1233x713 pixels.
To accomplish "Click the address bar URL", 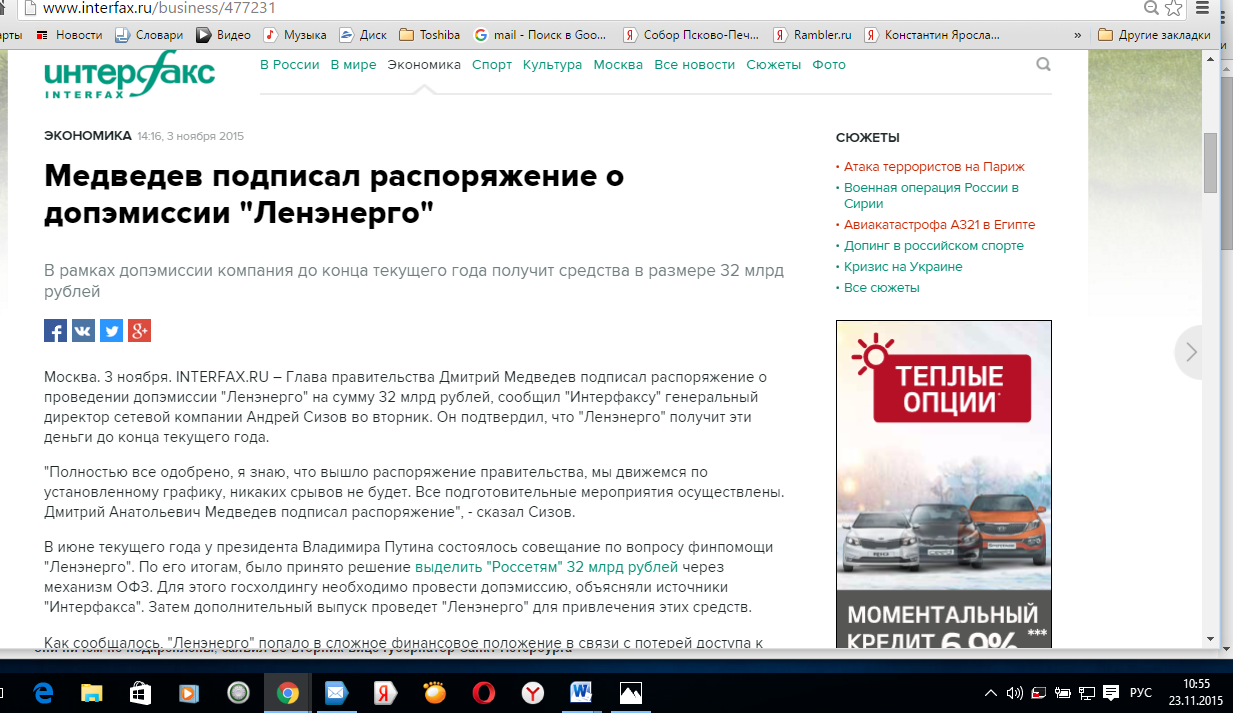I will (160, 8).
